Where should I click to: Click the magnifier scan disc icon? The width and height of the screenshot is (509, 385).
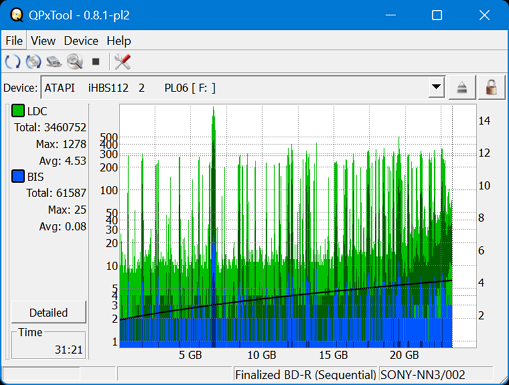[x=75, y=62]
